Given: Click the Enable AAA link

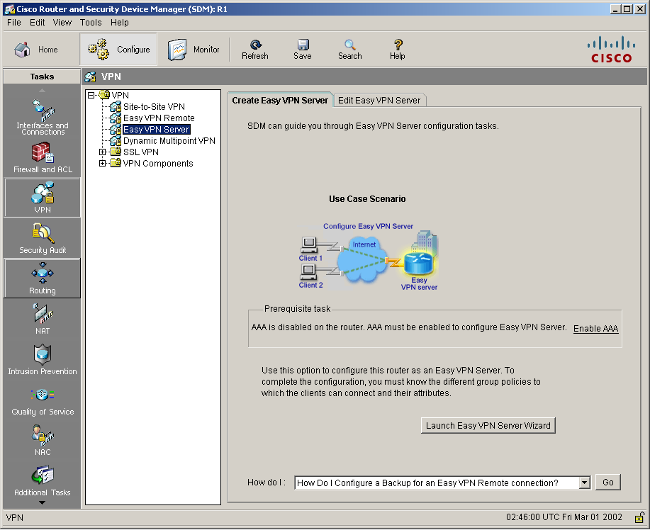Looking at the screenshot, I should (x=596, y=329).
